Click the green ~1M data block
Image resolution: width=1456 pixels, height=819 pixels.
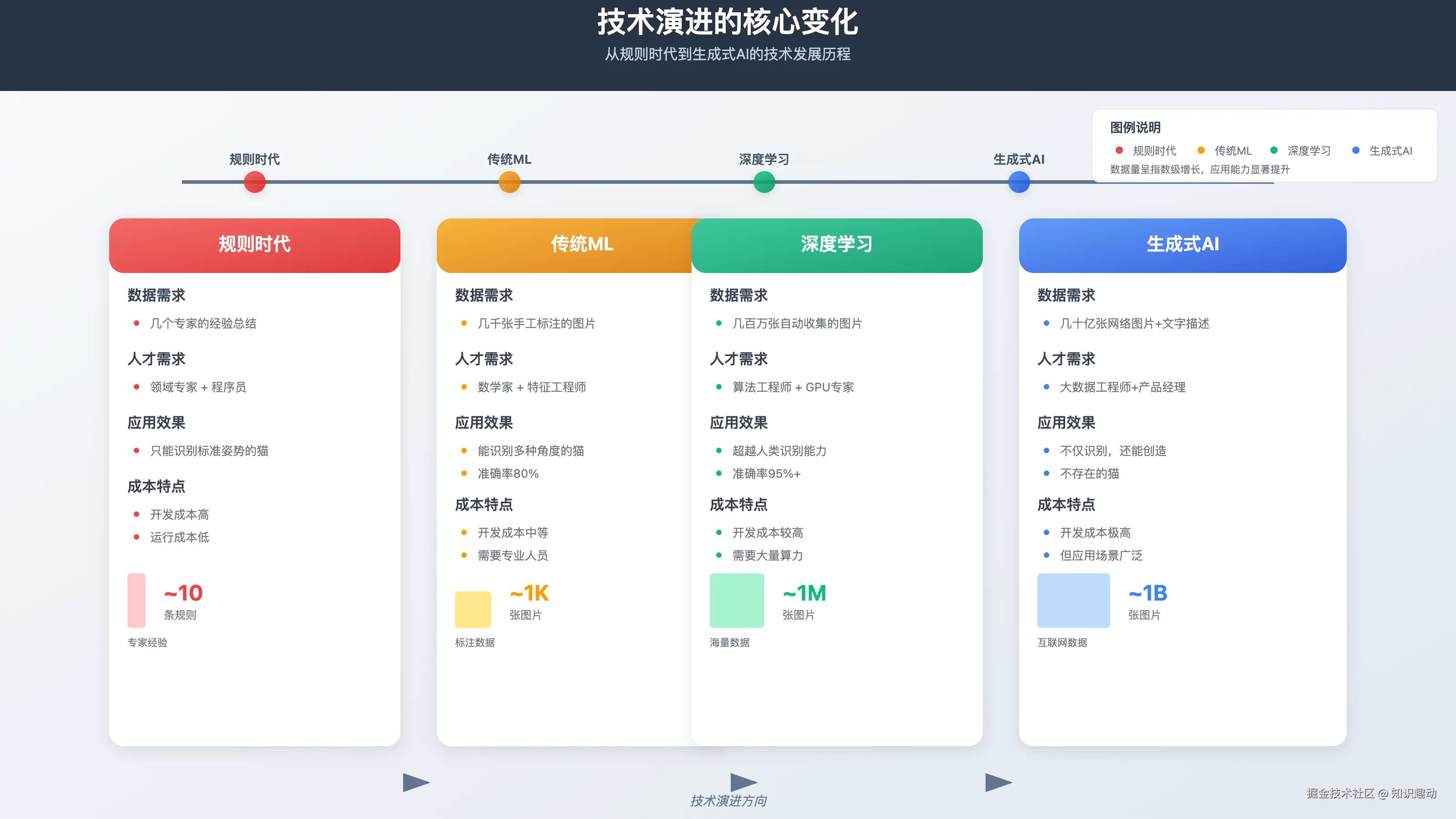point(737,600)
